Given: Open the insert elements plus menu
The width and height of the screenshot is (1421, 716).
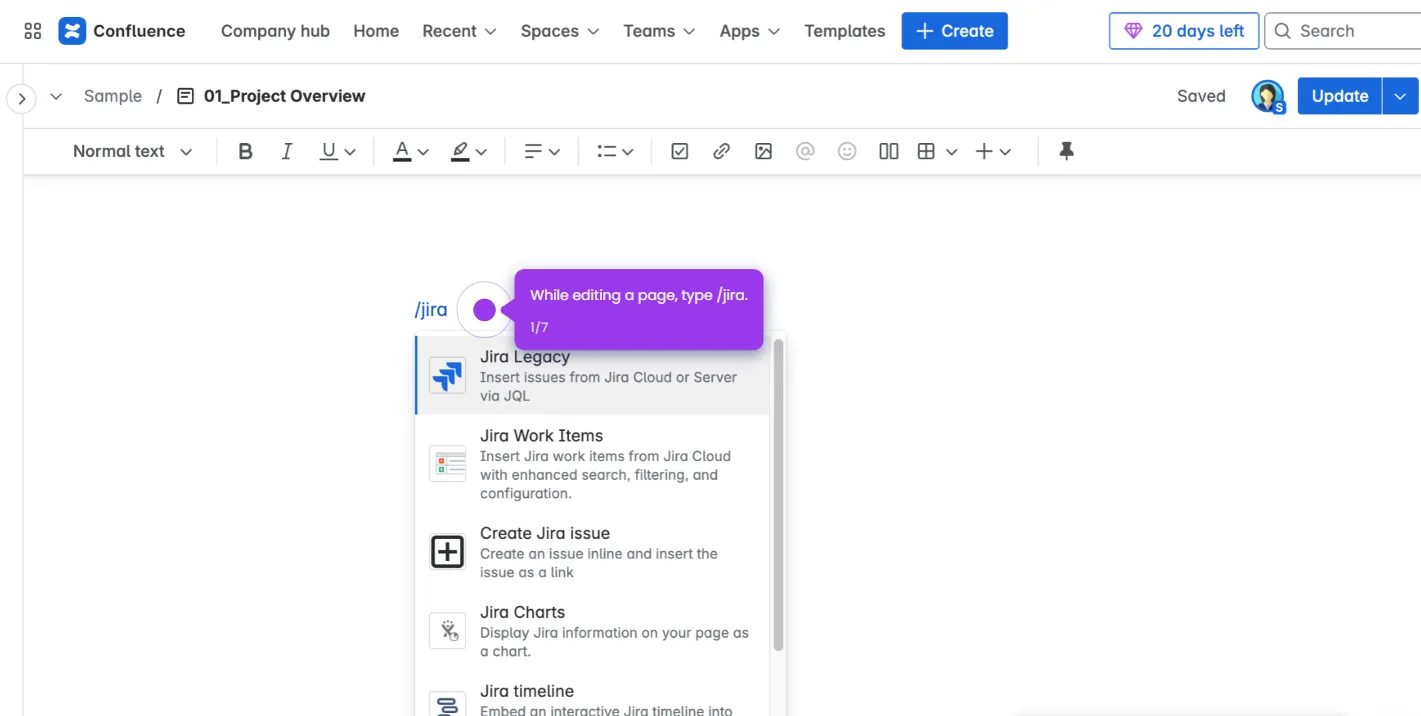Looking at the screenshot, I should [x=993, y=151].
